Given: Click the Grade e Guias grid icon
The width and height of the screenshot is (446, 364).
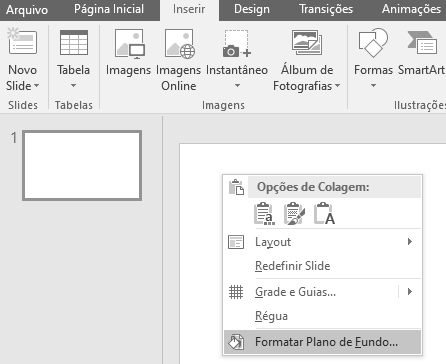Looking at the screenshot, I should [x=236, y=292].
